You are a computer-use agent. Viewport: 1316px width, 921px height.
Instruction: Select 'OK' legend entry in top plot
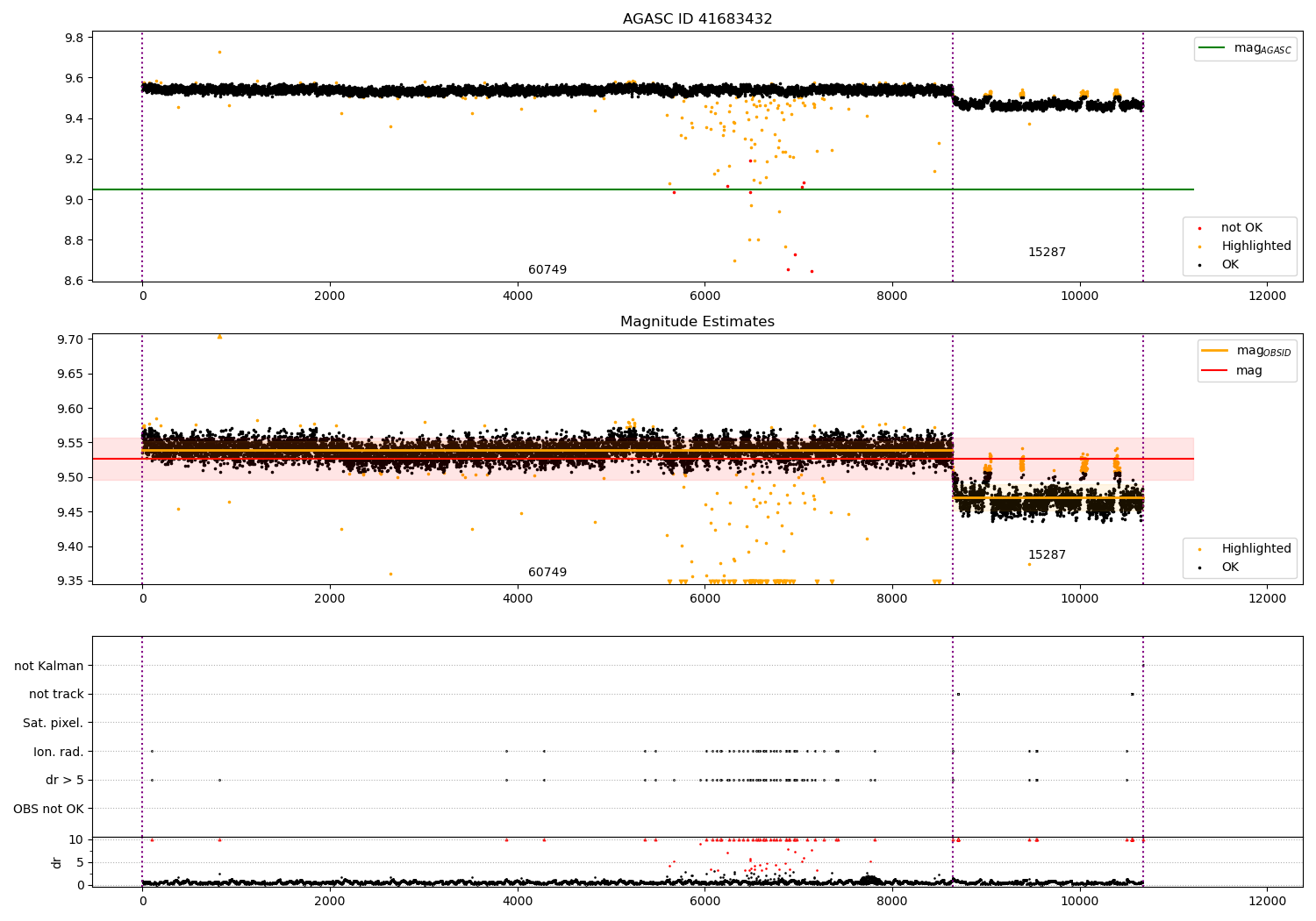[1230, 265]
